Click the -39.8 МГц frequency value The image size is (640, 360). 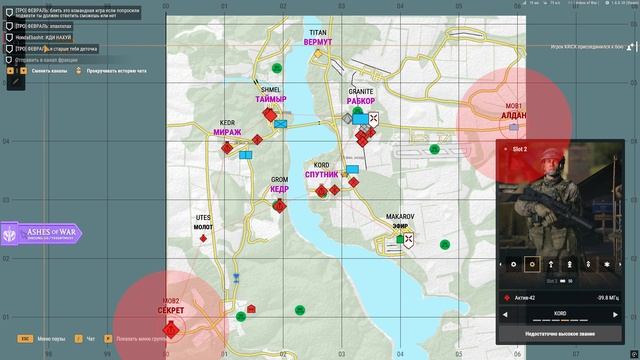click(x=608, y=298)
